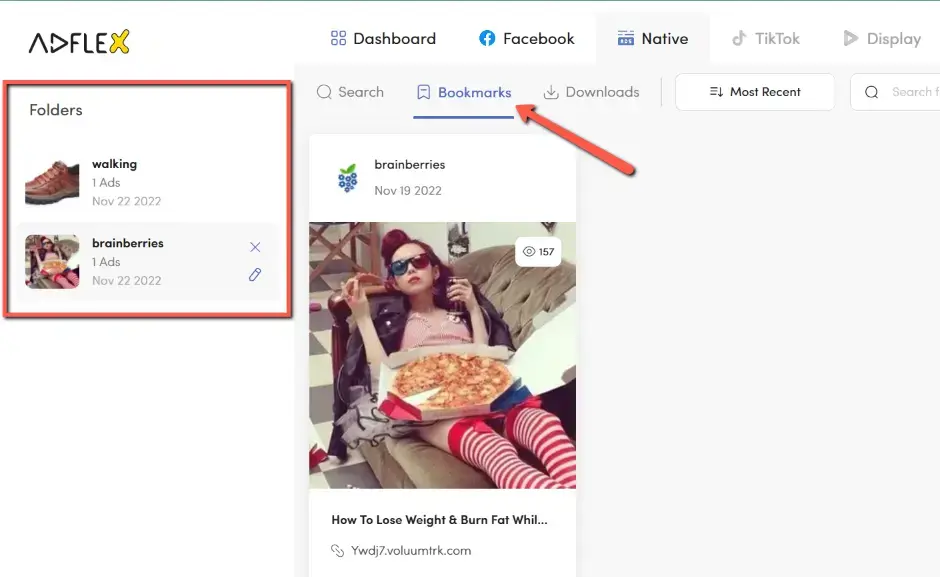Open the 'How To Lose Weight & Burn Fat' ad

coord(440,519)
